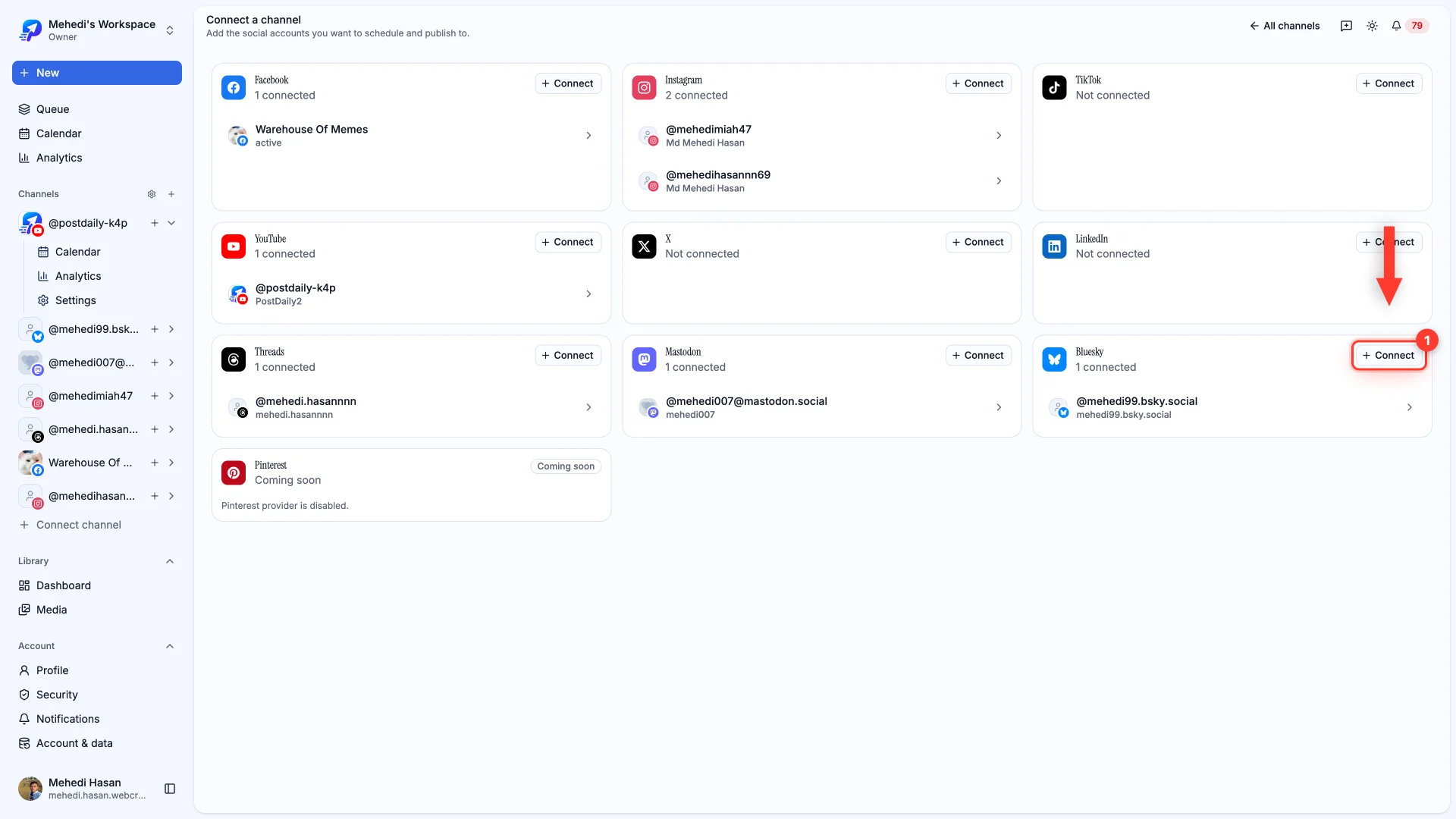Expand @mehedi.hasan... sidebar channel
Viewport: 1456px width, 819px height.
[171, 429]
